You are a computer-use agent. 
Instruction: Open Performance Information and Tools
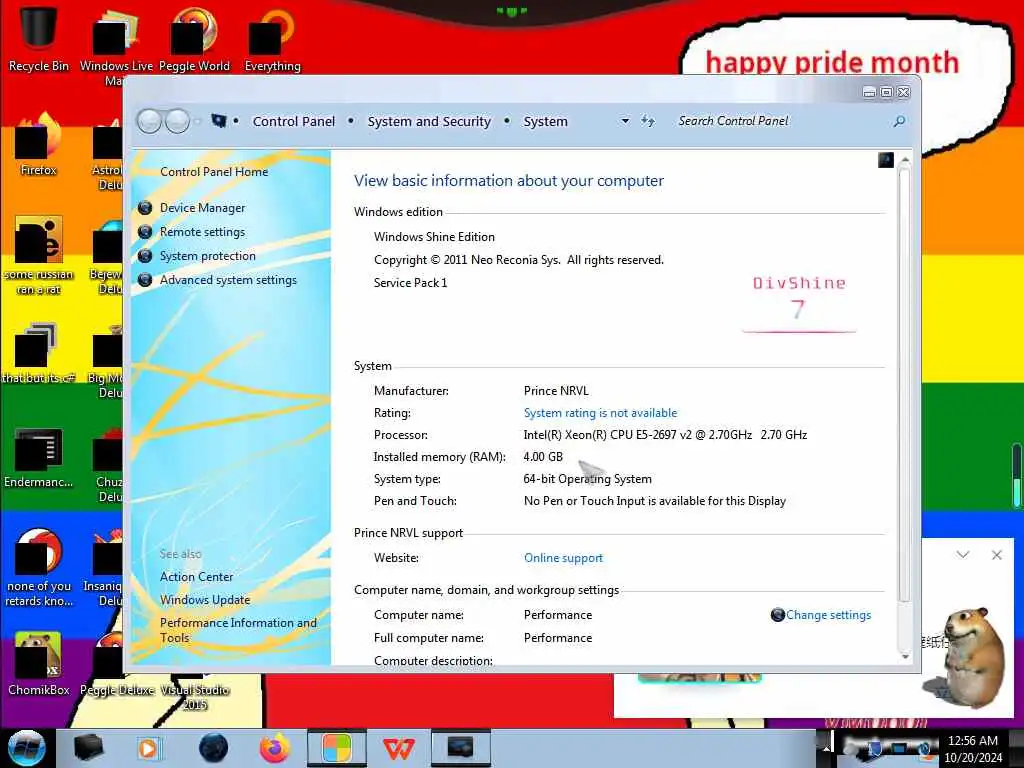[x=238, y=630]
